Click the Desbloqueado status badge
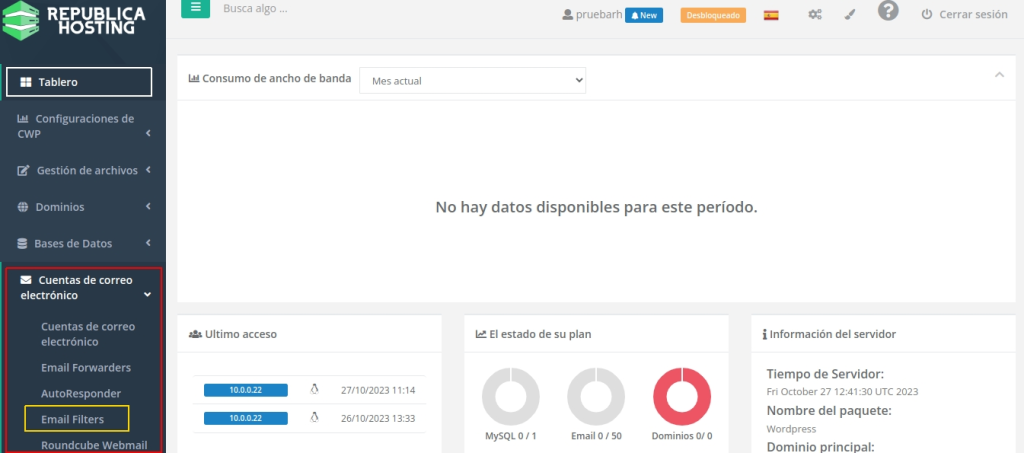 pos(713,15)
